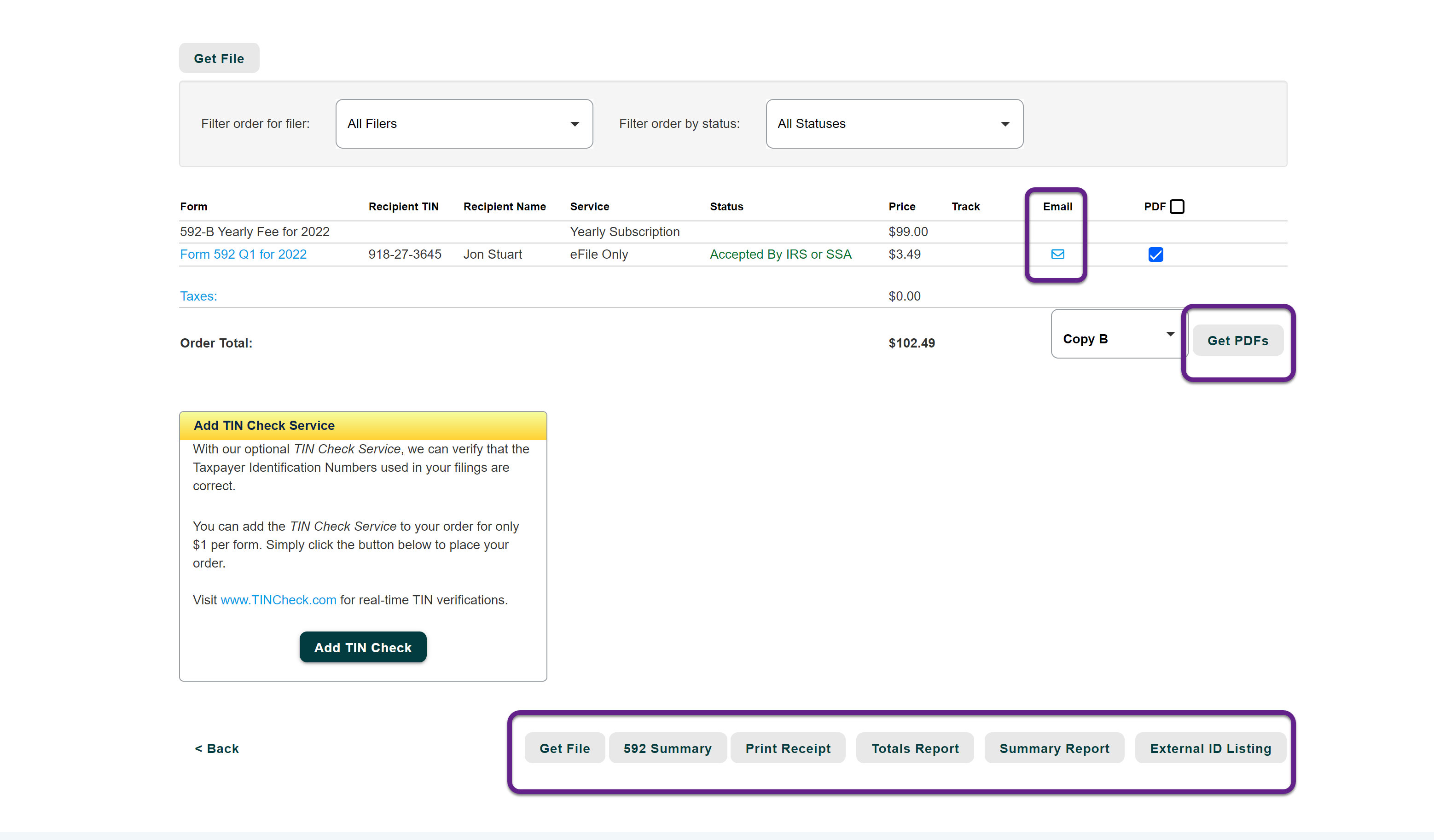
Task: Open Form 592 Q1 for 2022 link
Action: pyautogui.click(x=243, y=255)
